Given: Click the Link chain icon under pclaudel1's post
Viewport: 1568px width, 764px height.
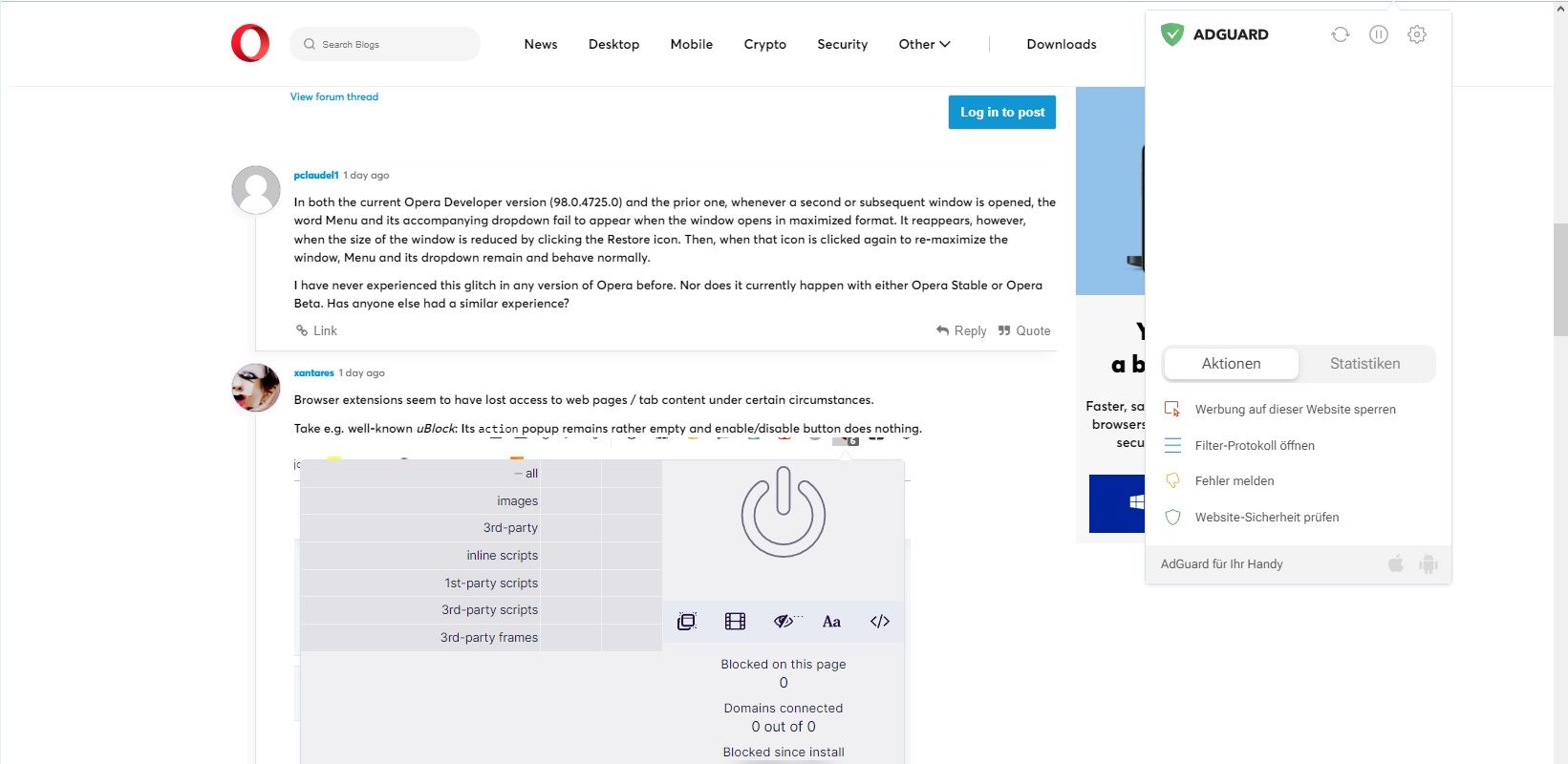Looking at the screenshot, I should (302, 330).
